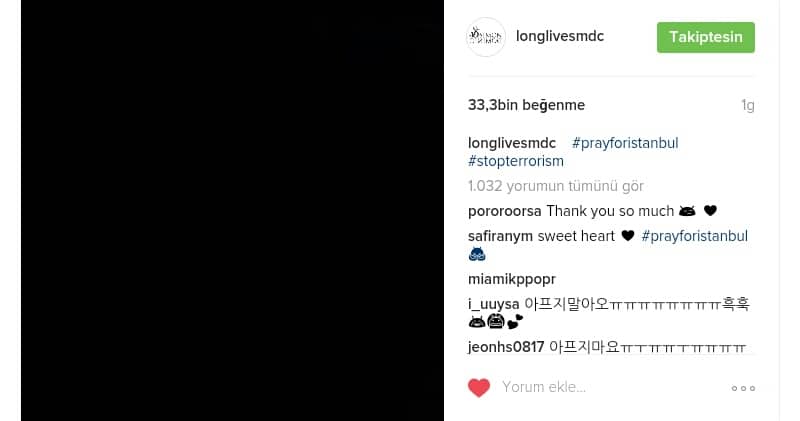The height and width of the screenshot is (421, 800).
Task: Click the crying emoji in i_uuysa's comment
Action: pyautogui.click(x=496, y=321)
